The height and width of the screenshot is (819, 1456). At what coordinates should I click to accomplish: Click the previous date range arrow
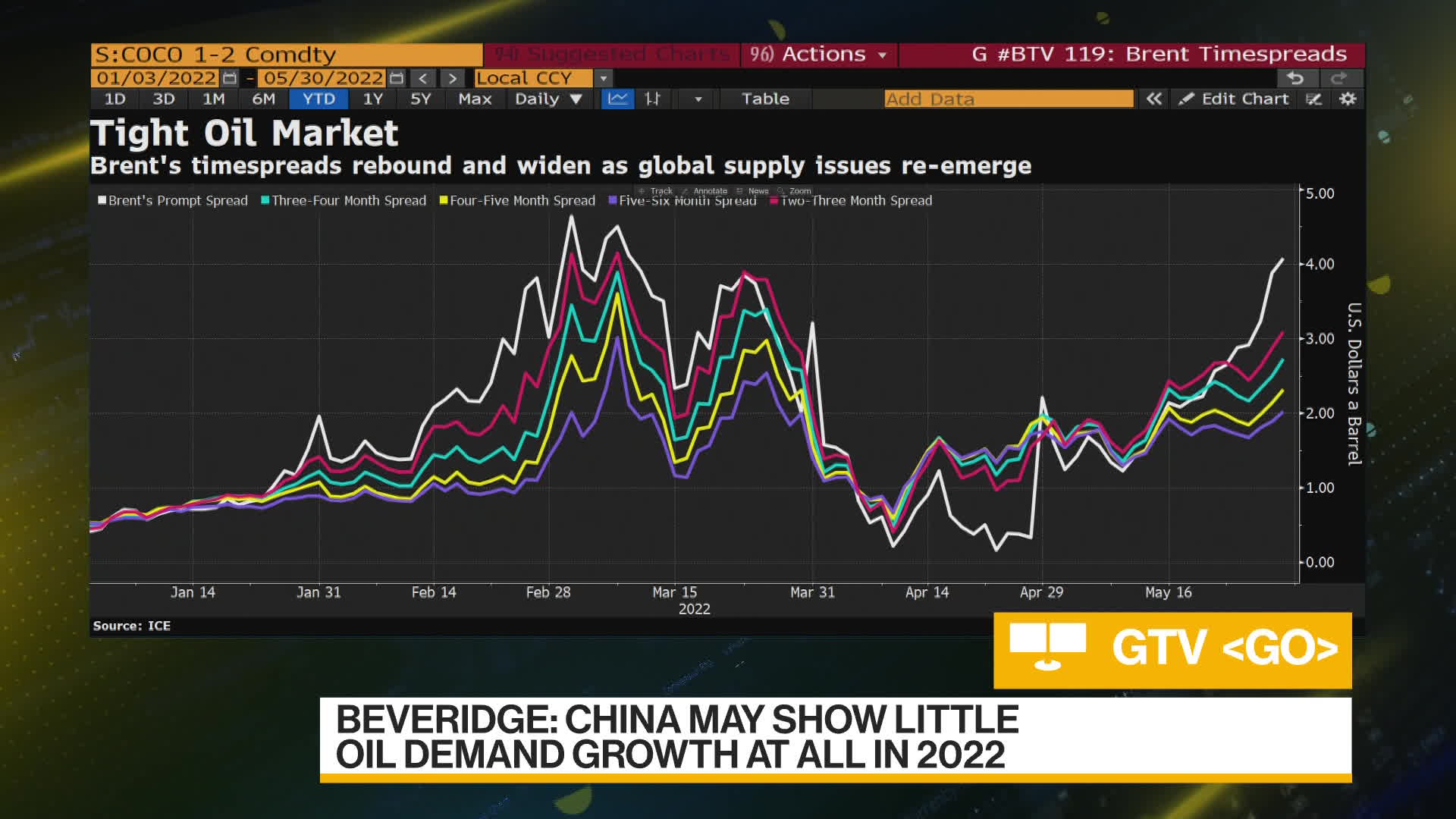click(x=423, y=78)
